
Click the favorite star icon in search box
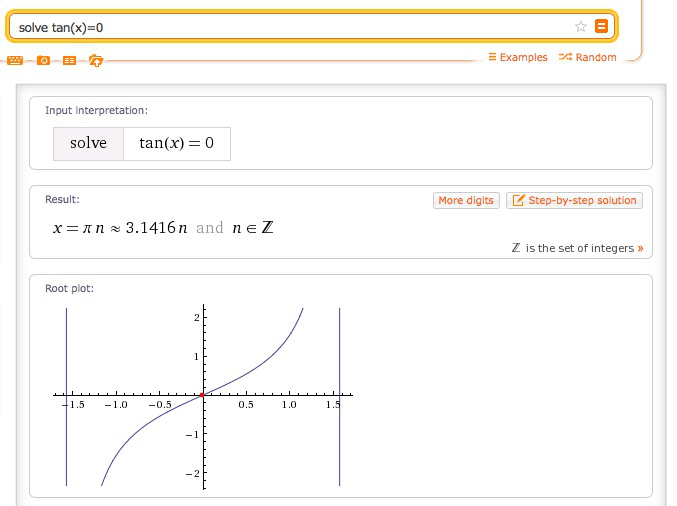pos(581,27)
